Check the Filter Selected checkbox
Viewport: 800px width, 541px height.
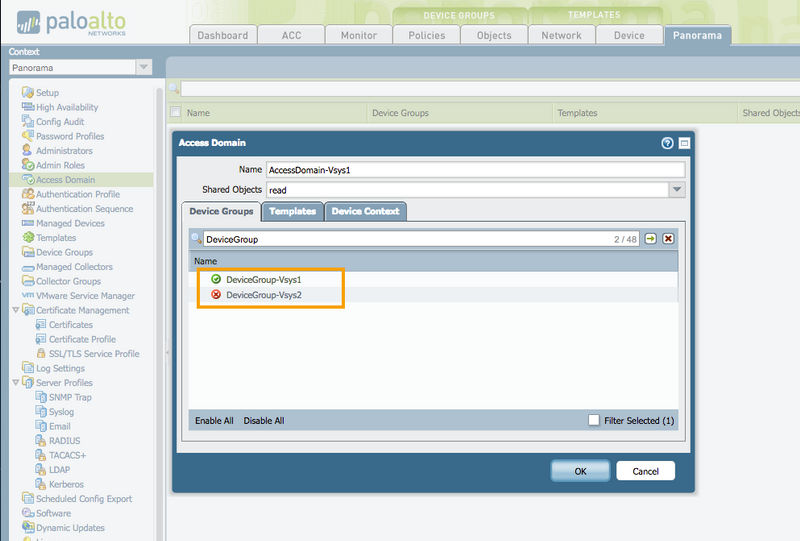pyautogui.click(x=593, y=420)
